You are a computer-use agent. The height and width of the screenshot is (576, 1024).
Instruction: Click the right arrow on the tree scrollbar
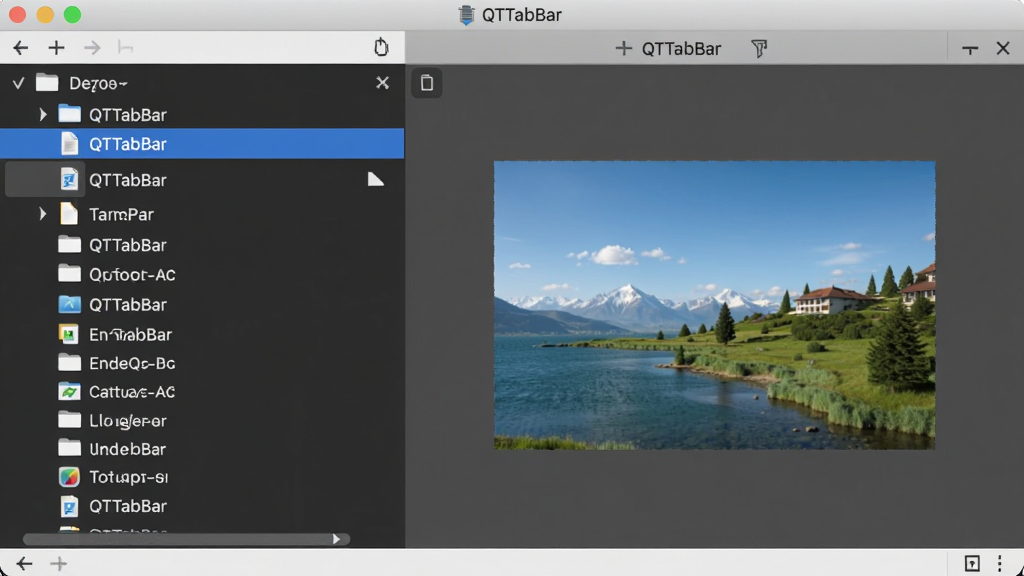(x=337, y=539)
